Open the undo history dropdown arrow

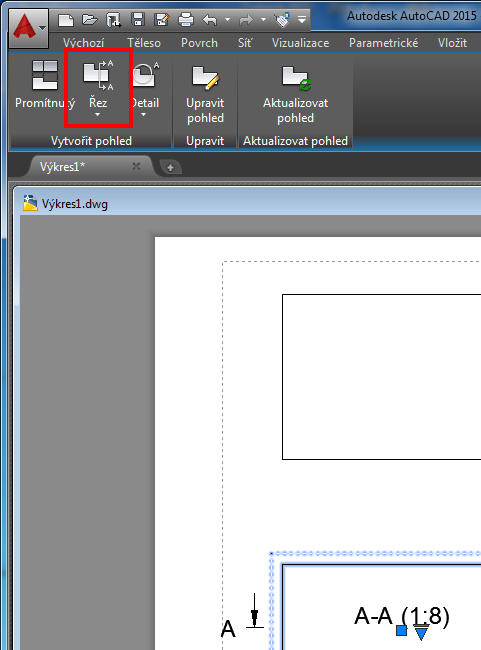[227, 19]
